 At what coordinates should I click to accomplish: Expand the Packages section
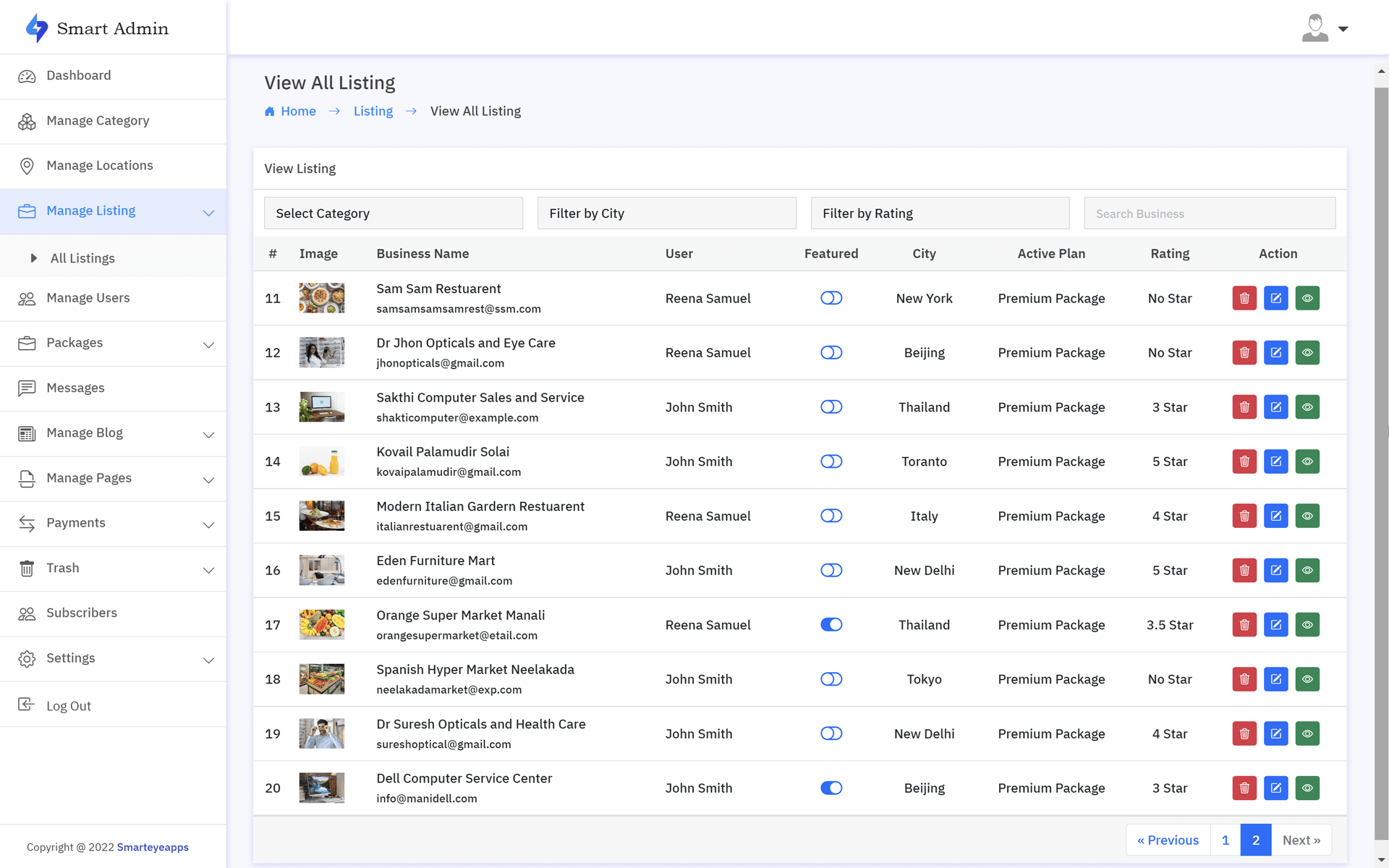(x=74, y=342)
